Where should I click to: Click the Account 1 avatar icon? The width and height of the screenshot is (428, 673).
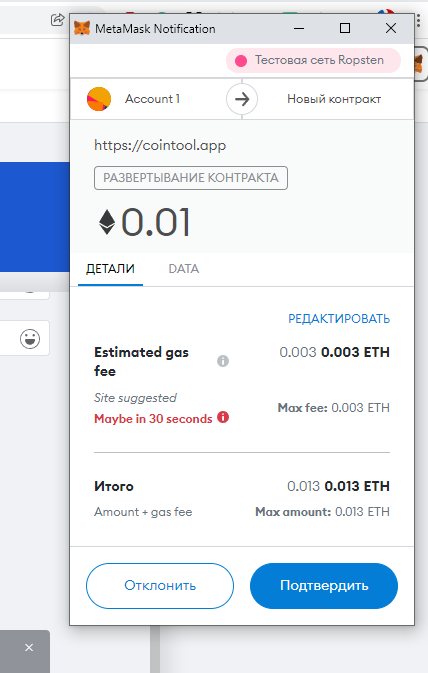(x=99, y=99)
